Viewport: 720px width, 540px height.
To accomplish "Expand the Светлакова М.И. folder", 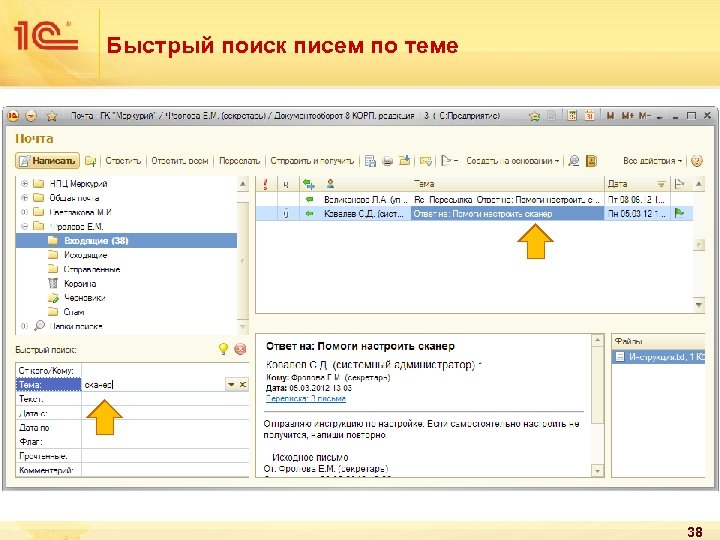I will pyautogui.click(x=25, y=212).
